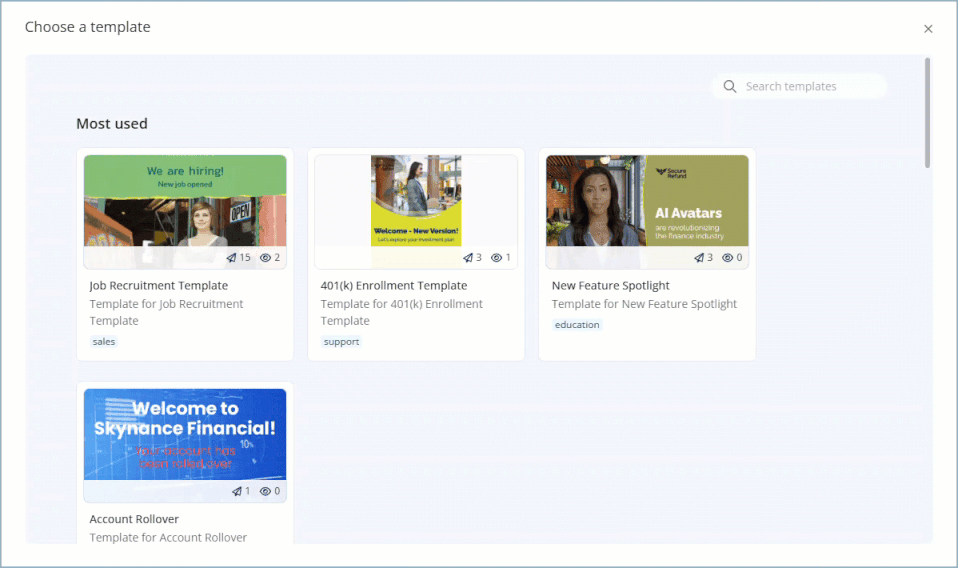958x568 pixels.
Task: Click the Job Recruitment Template title
Action: pyautogui.click(x=159, y=286)
